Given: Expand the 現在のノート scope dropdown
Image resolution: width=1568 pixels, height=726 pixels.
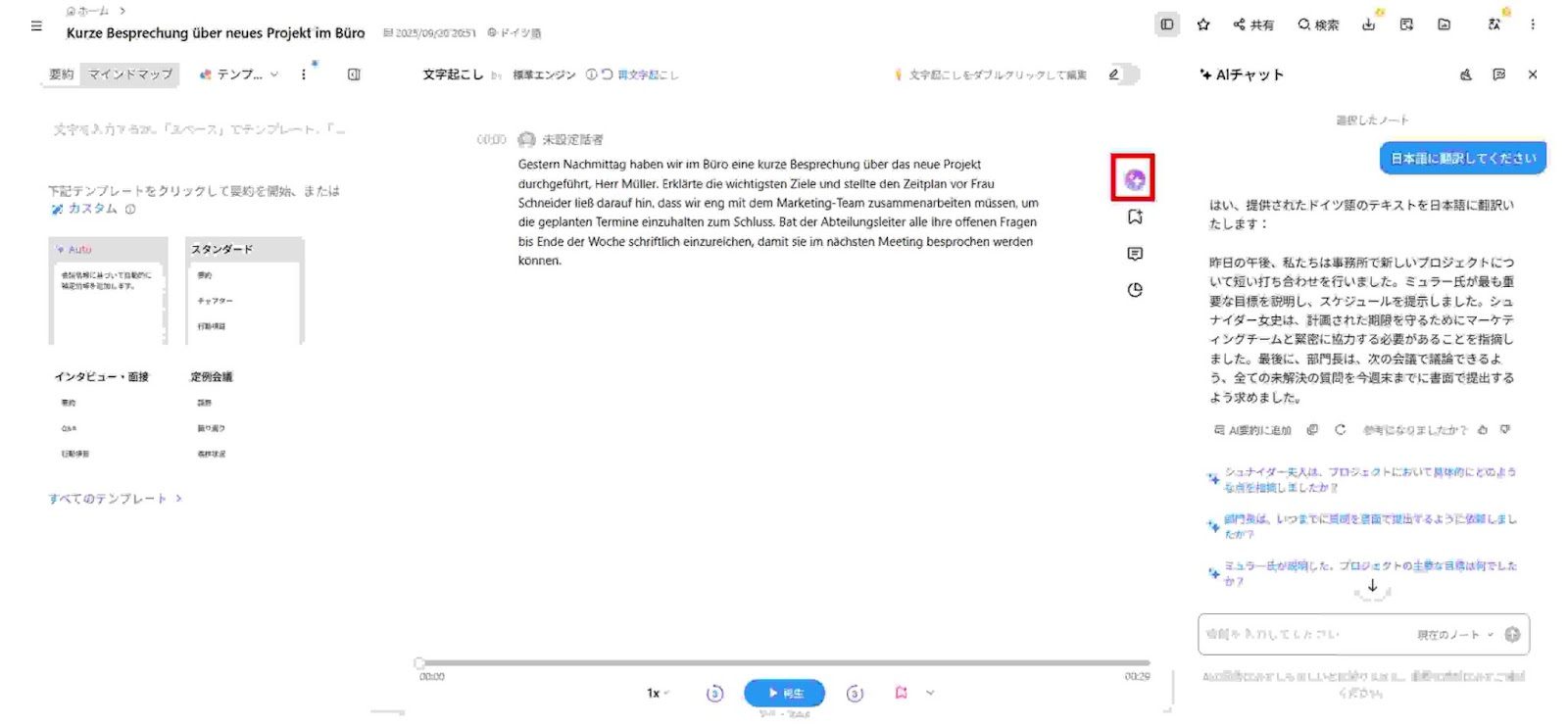Looking at the screenshot, I should [x=1454, y=635].
